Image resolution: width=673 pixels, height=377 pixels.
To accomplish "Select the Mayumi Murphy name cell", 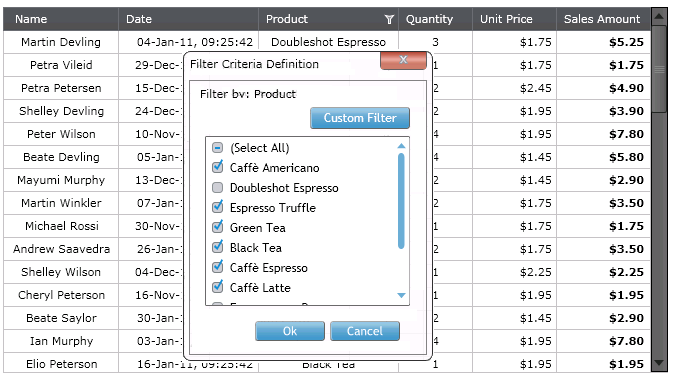I will pos(61,180).
